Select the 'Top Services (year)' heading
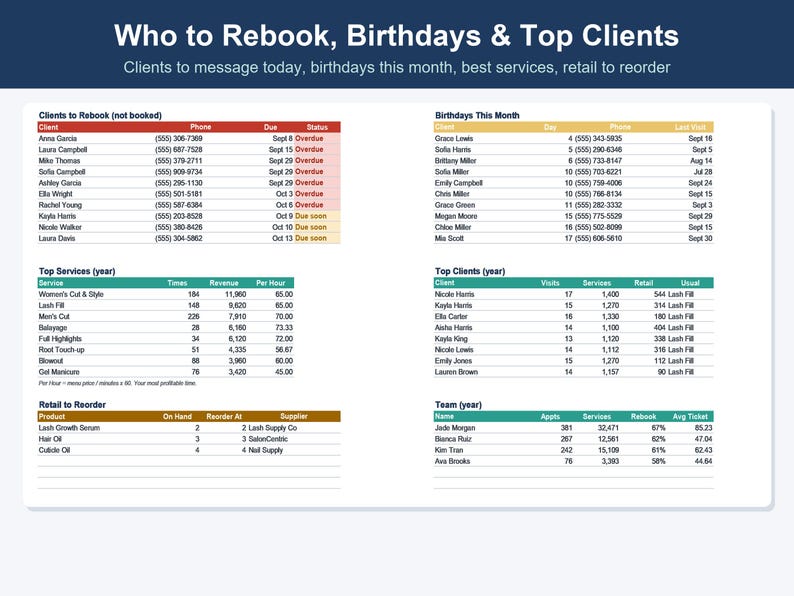This screenshot has height=596, width=794. coord(77,271)
